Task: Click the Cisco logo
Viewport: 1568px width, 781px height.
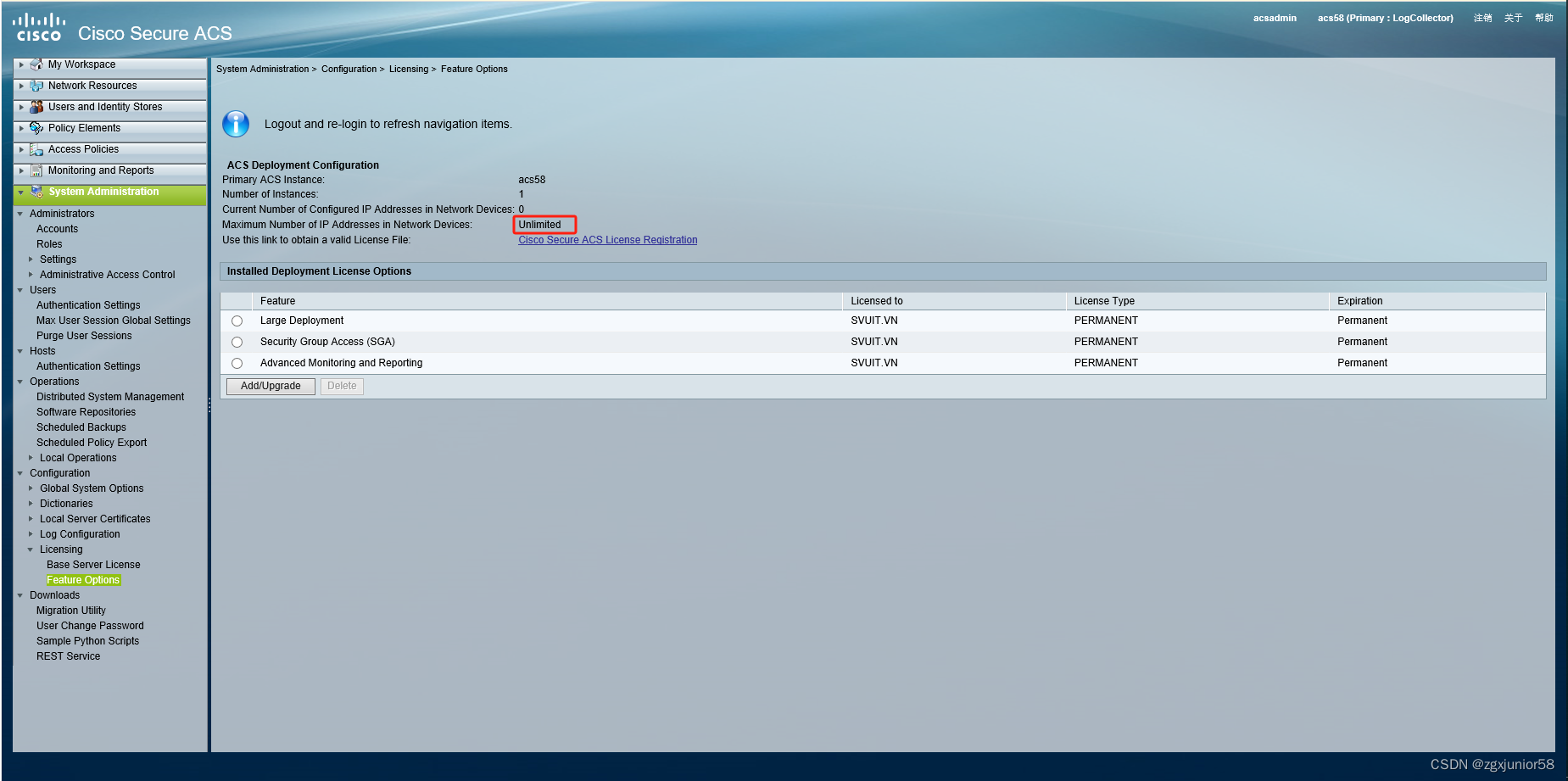Action: point(39,27)
